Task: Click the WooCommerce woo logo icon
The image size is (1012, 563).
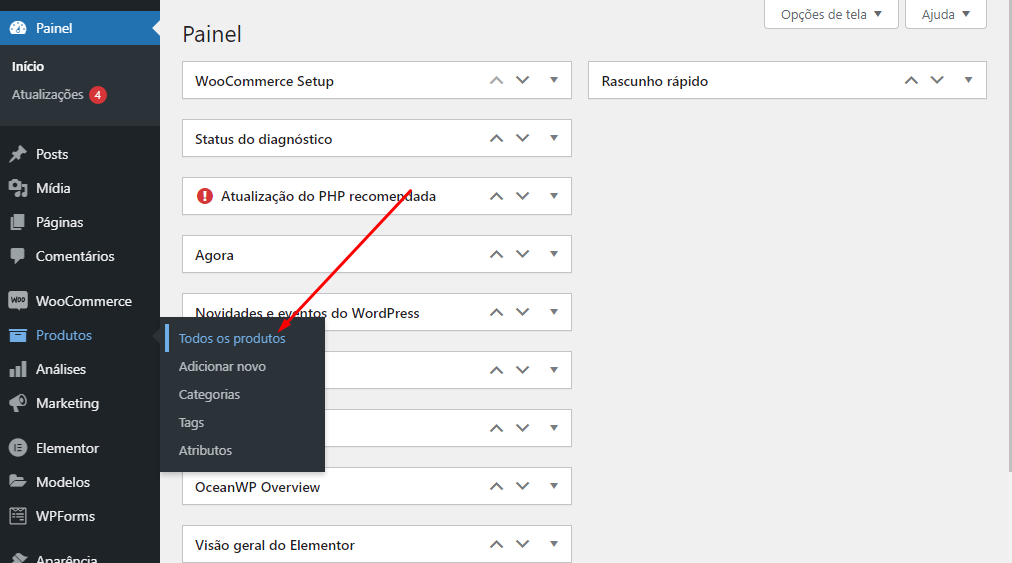Action: (x=18, y=300)
